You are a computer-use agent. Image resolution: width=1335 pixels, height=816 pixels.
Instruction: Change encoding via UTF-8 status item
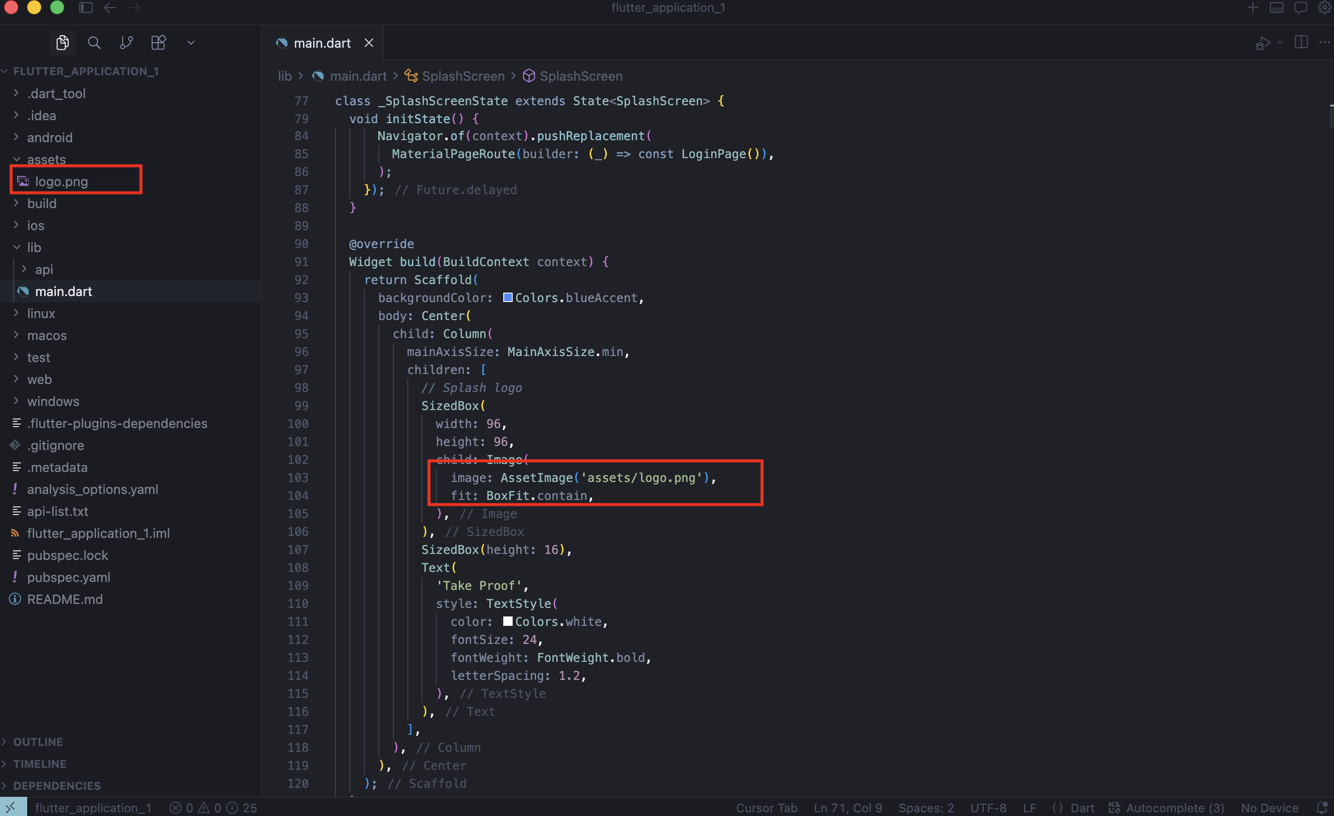(x=988, y=808)
